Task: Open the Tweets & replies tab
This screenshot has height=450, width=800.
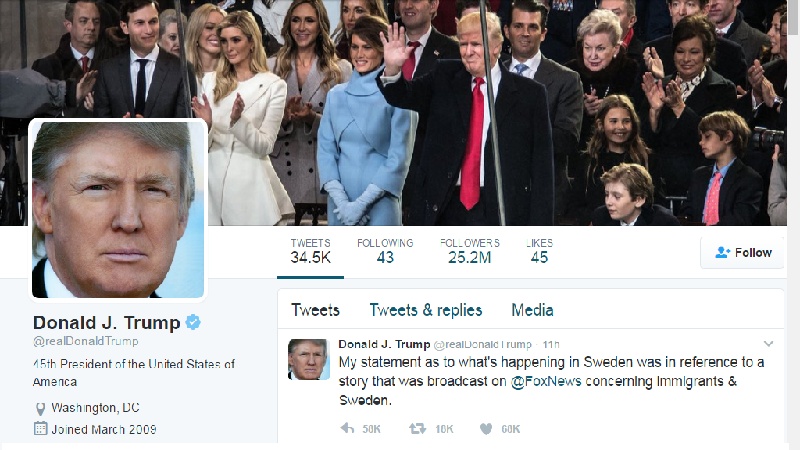Action: pos(426,310)
